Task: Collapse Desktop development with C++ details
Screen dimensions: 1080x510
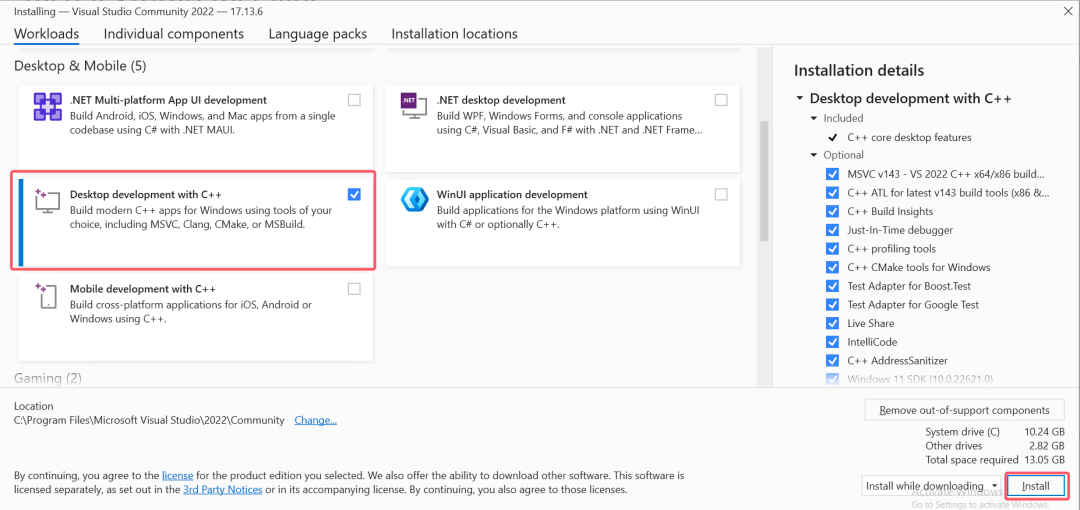Action: (800, 99)
